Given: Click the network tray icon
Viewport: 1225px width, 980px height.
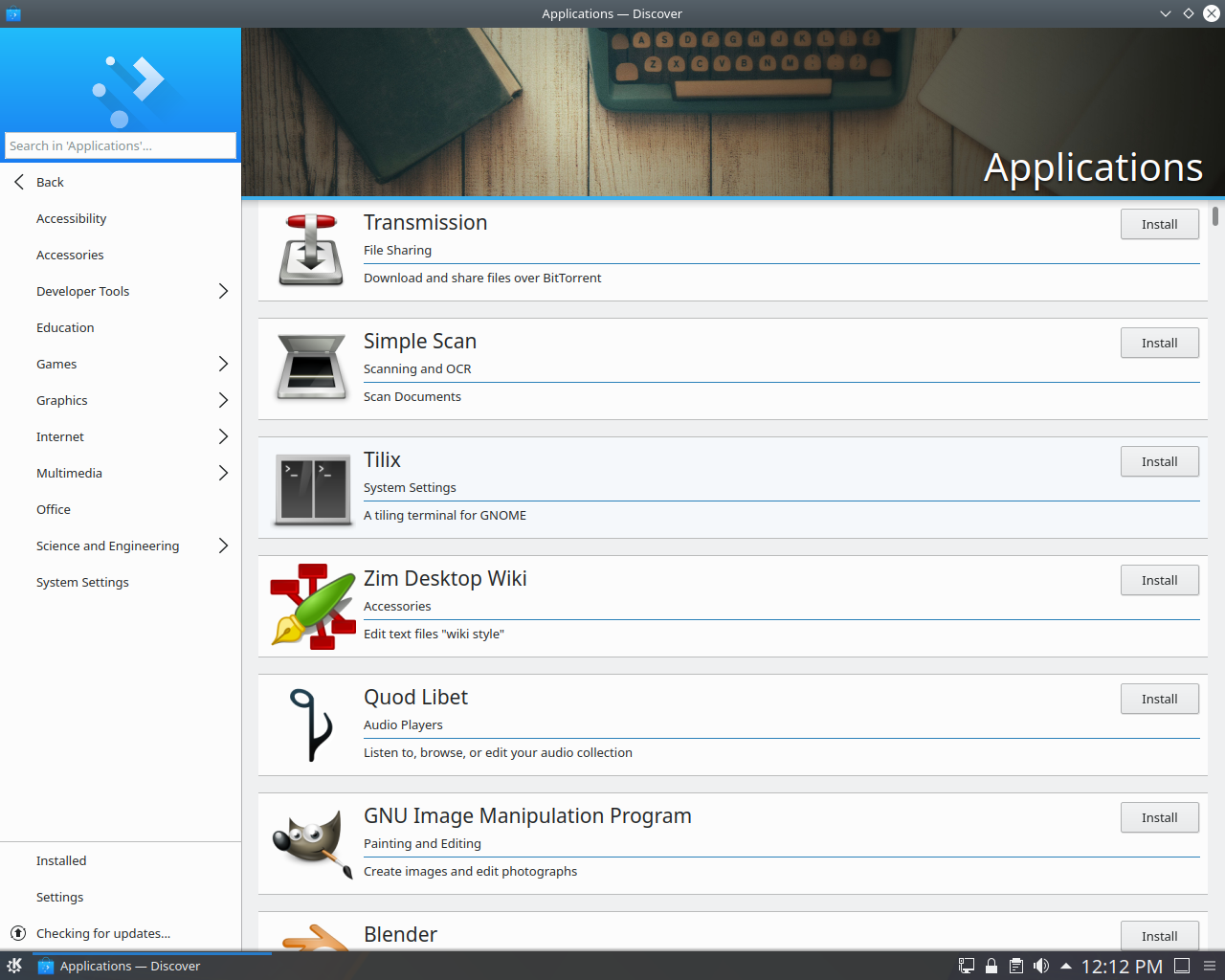Looking at the screenshot, I should [967, 966].
